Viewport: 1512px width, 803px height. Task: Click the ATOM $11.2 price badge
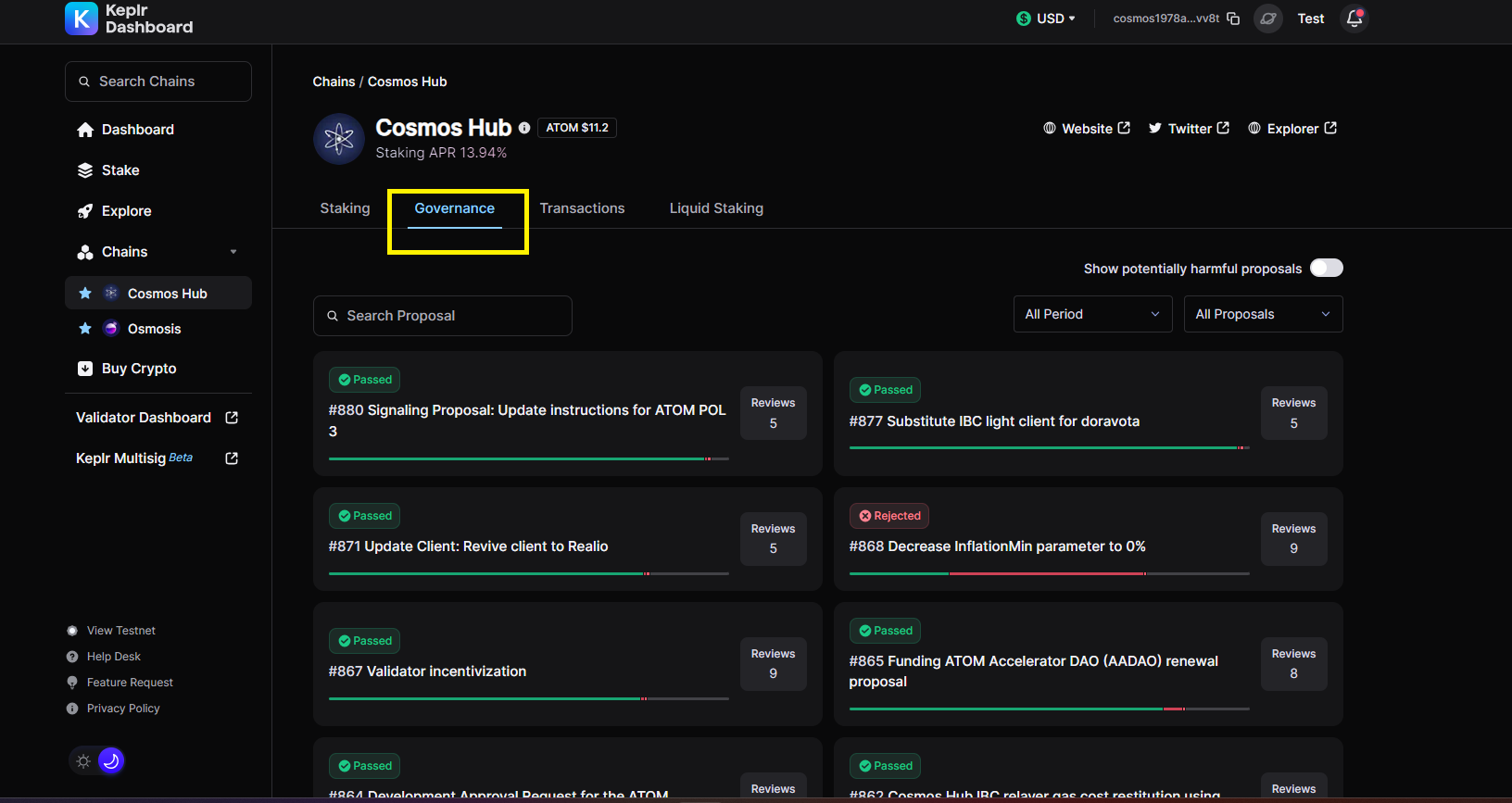click(x=577, y=128)
